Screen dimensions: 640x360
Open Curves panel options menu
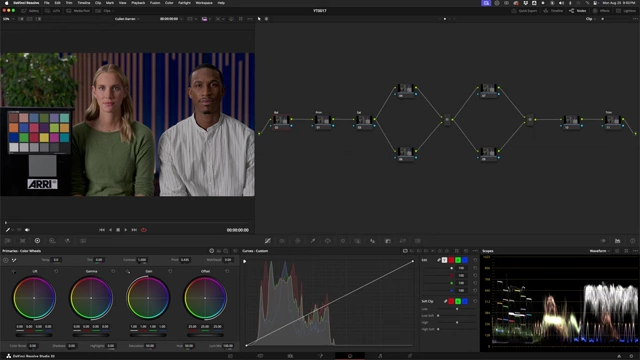[475, 251]
